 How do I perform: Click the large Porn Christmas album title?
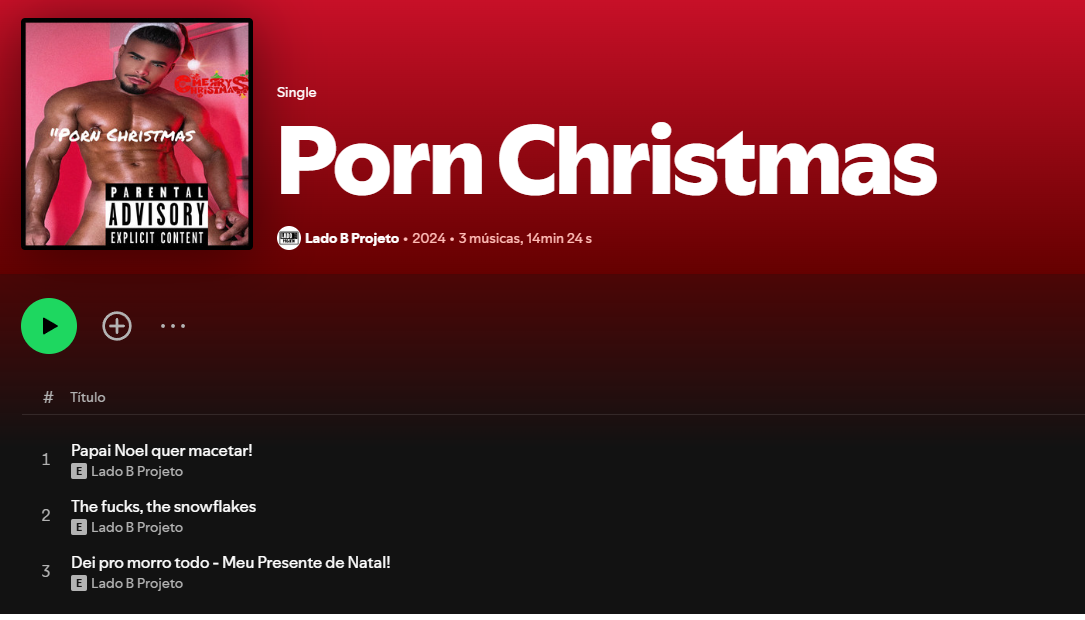coord(606,161)
